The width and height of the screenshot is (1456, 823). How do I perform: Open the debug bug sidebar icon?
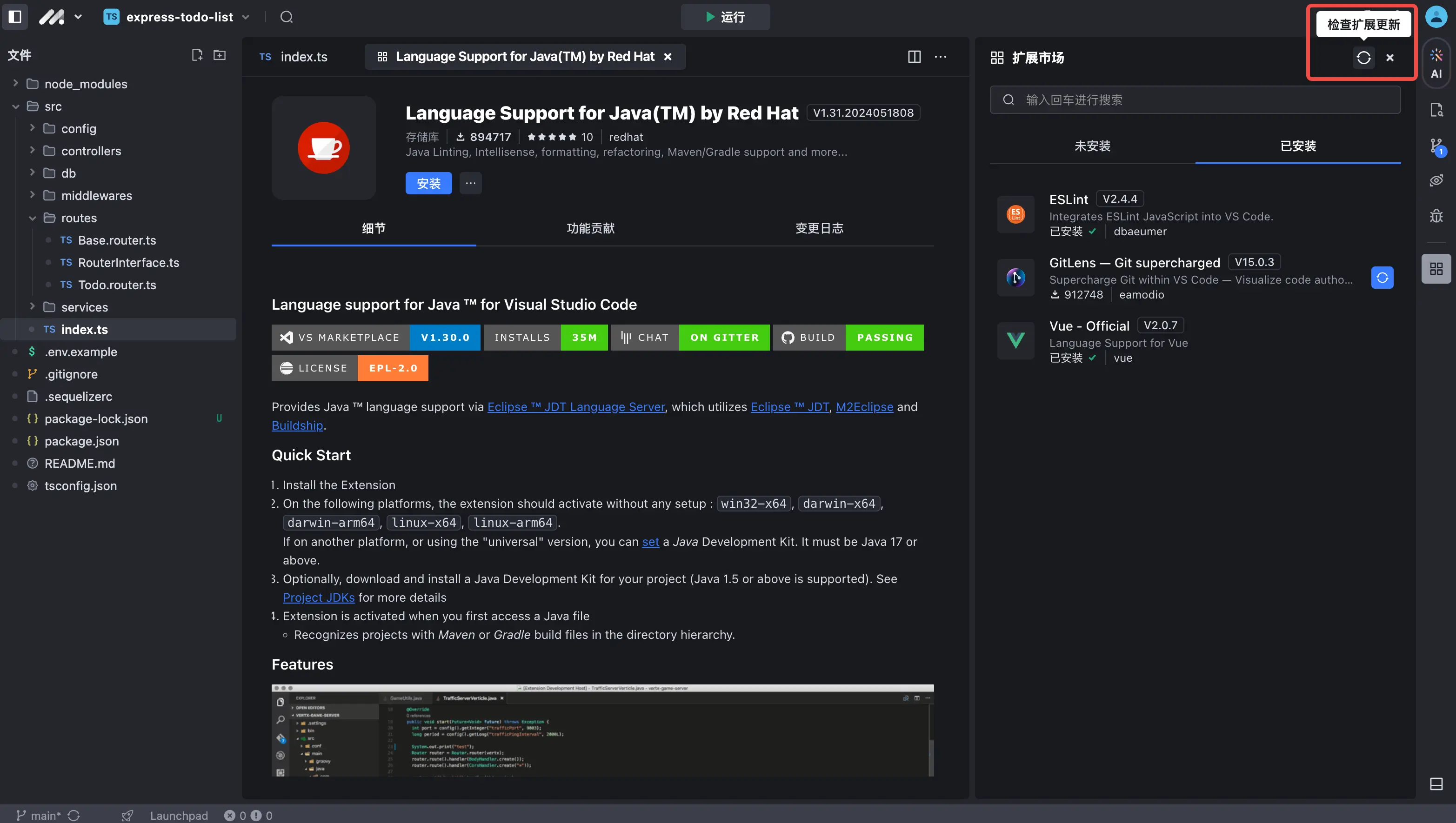[1436, 216]
